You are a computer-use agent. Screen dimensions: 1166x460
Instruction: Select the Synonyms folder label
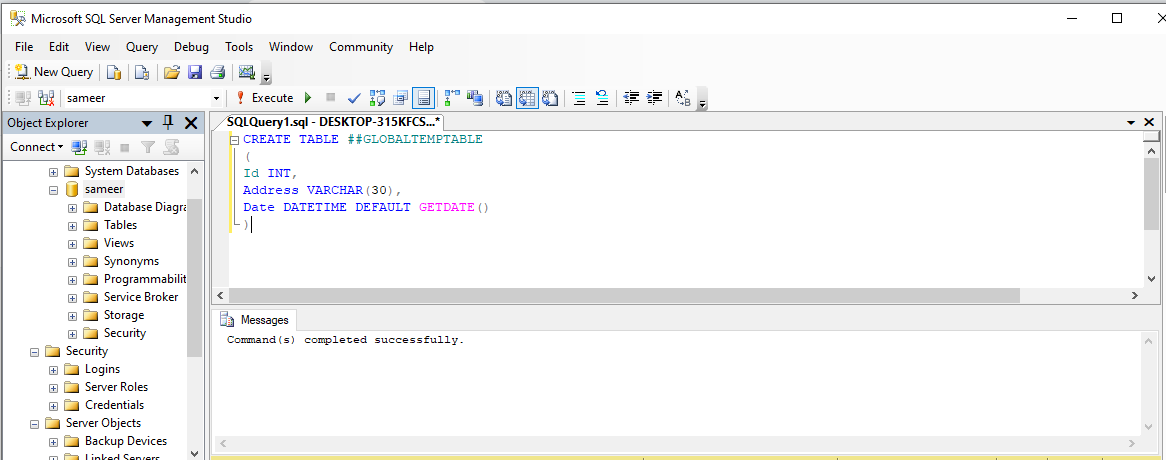tap(132, 261)
